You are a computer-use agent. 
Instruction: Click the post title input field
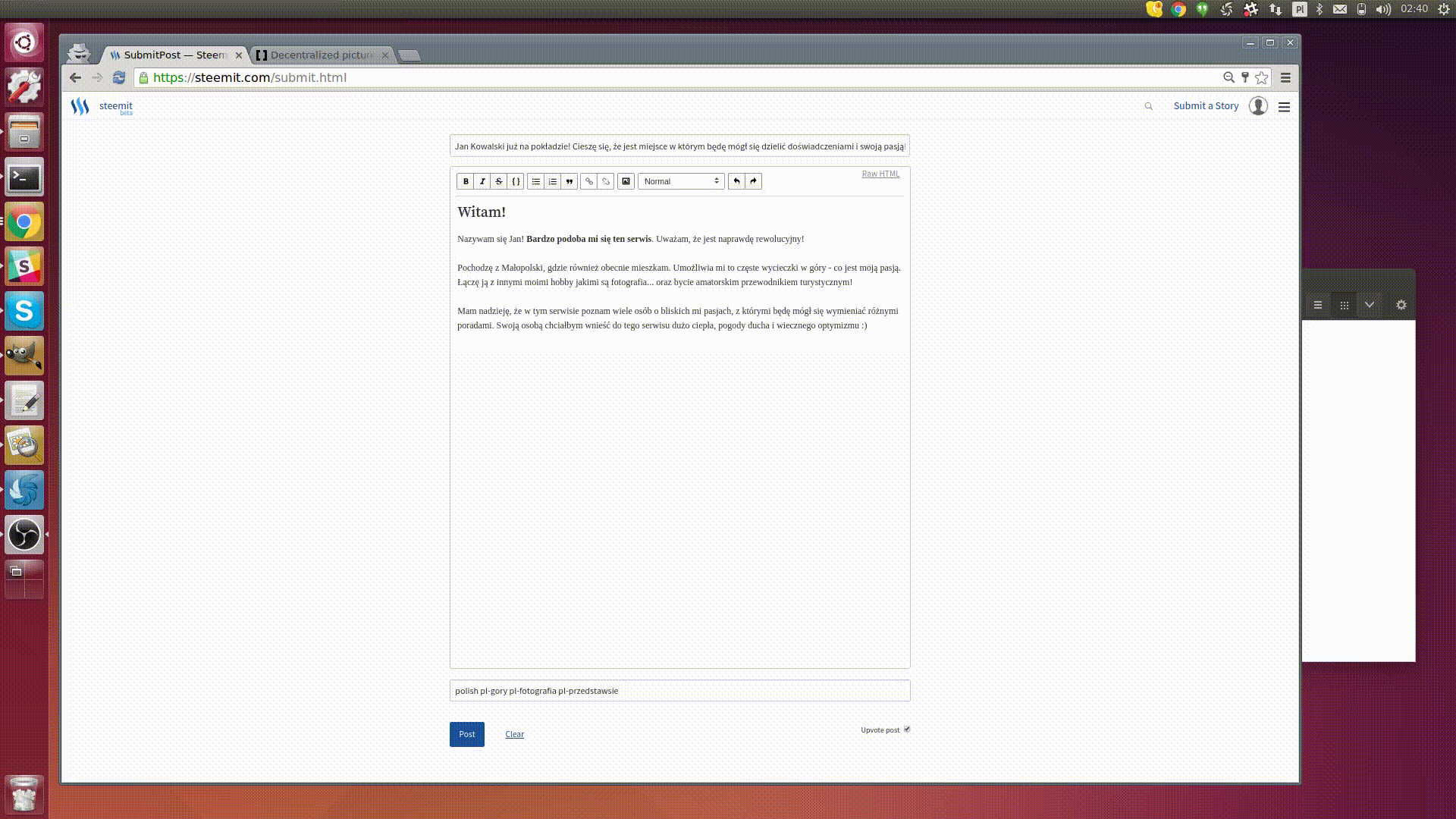point(679,146)
